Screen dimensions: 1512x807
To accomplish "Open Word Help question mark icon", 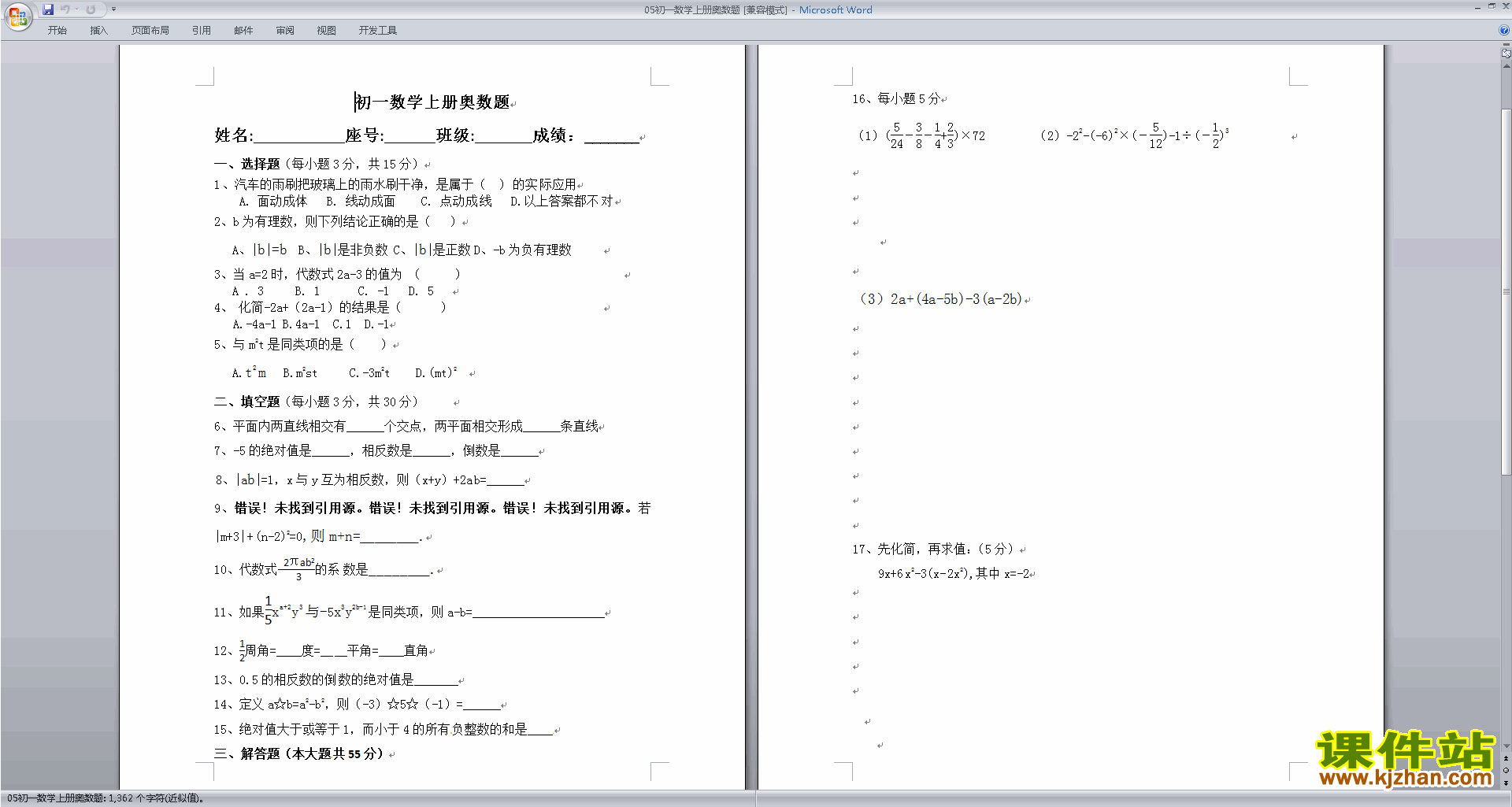I will pos(1504,31).
